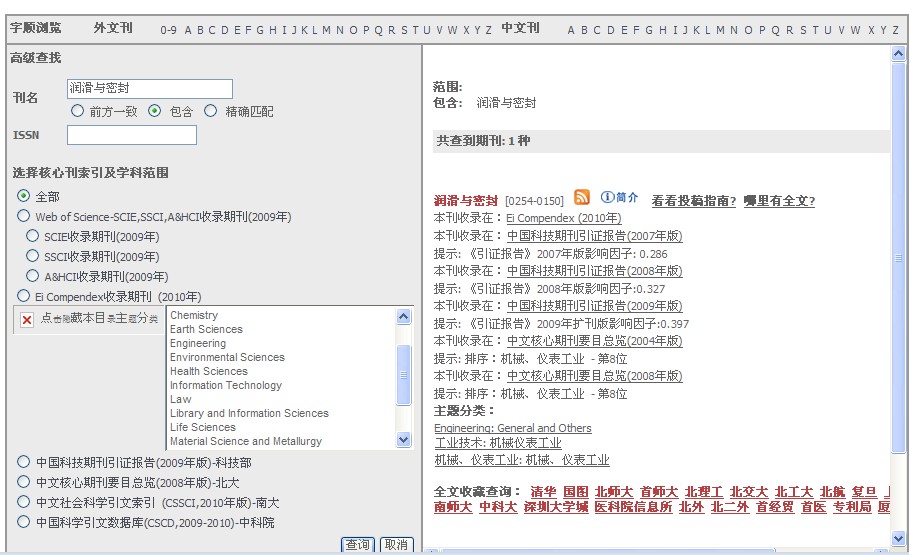
Task: Select Ei Compendex收录期刊 (2010年) radio option
Action: pos(23,296)
